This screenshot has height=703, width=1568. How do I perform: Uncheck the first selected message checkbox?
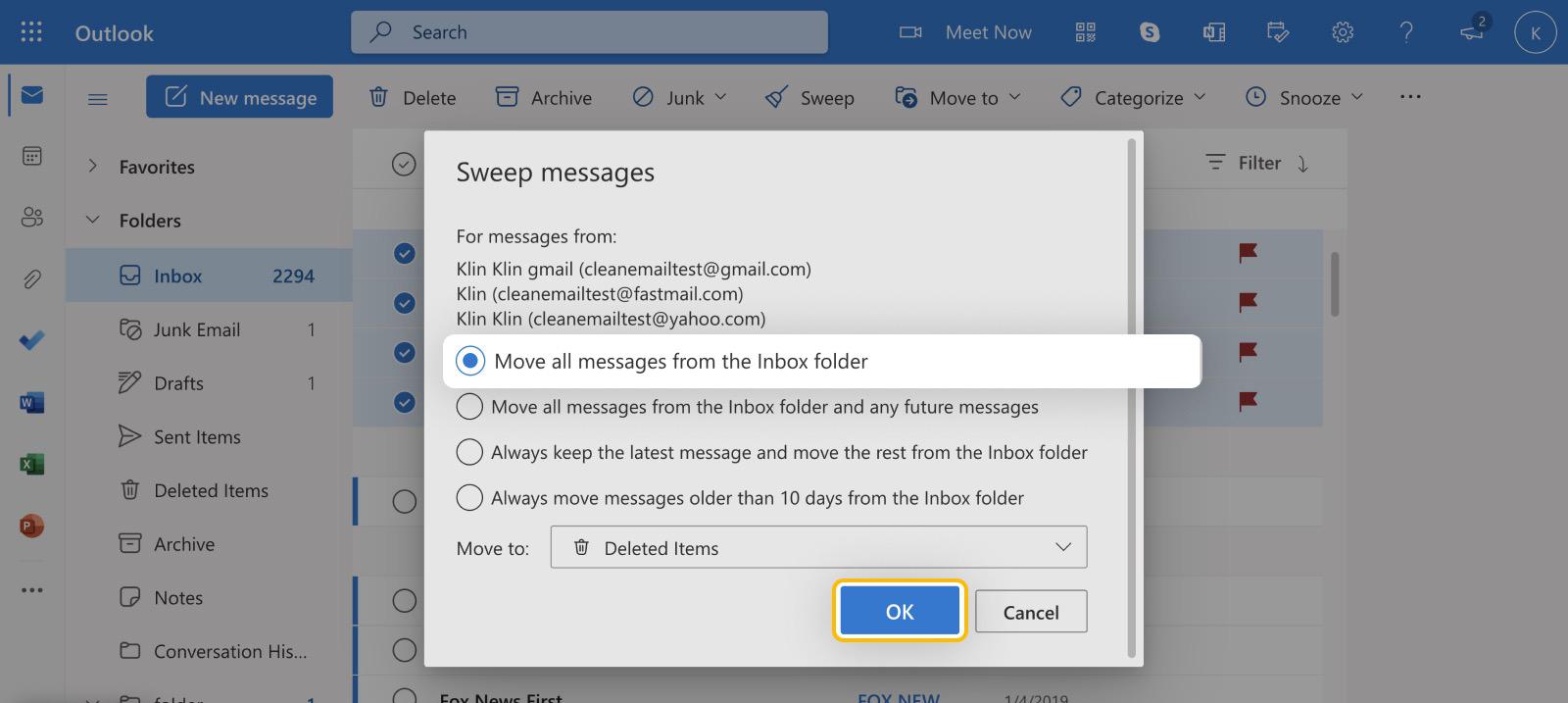point(404,253)
